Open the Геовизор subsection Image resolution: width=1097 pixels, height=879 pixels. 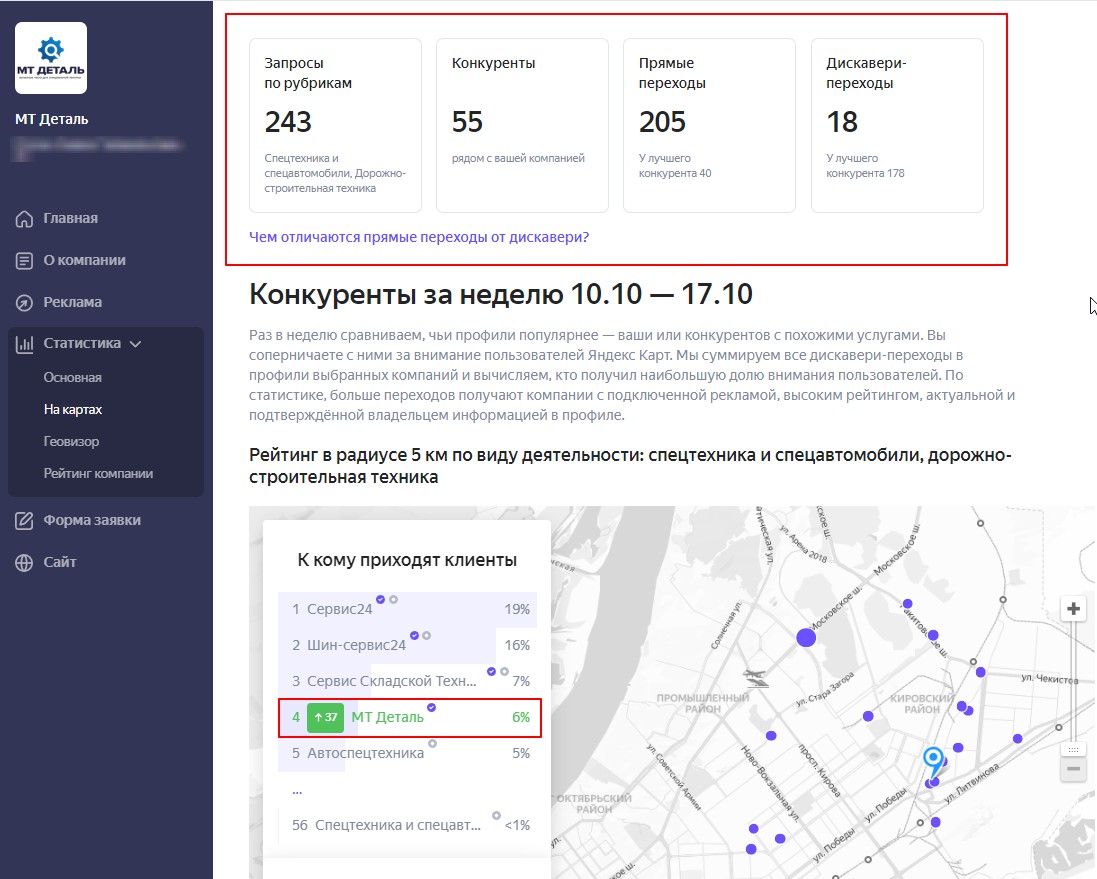click(x=71, y=442)
